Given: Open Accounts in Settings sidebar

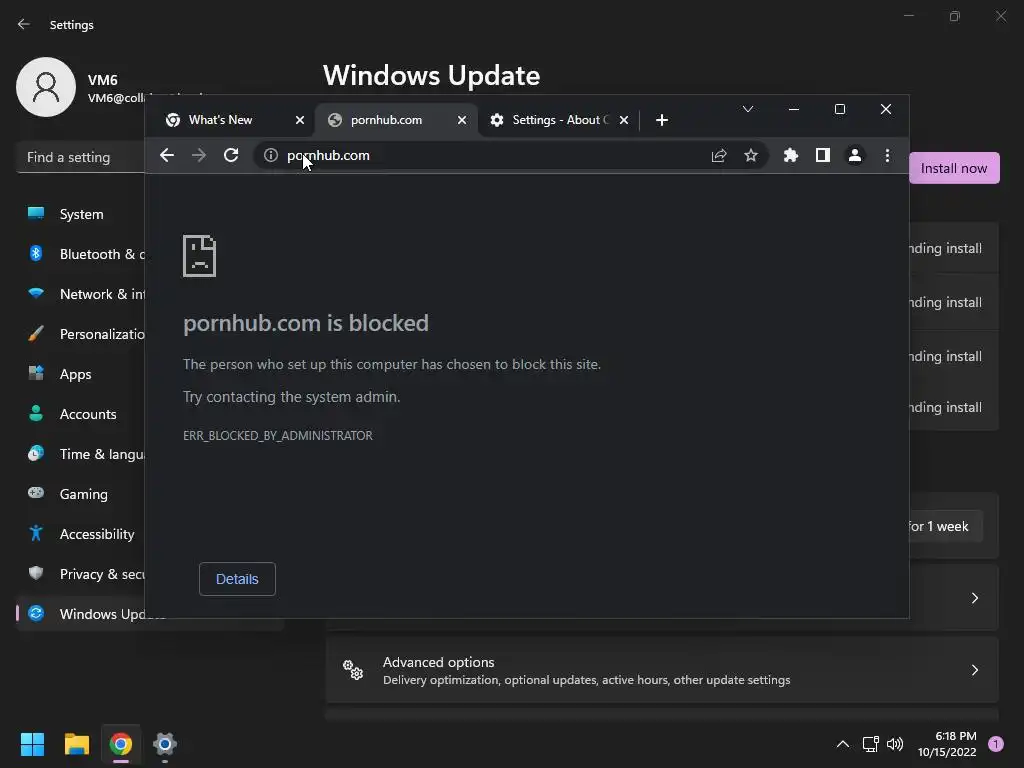Looking at the screenshot, I should [x=81, y=414].
